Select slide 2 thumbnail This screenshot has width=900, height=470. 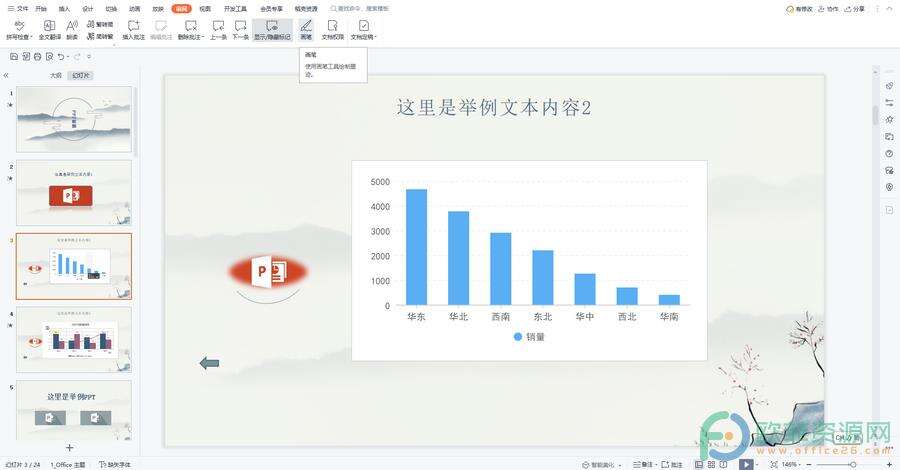point(74,193)
